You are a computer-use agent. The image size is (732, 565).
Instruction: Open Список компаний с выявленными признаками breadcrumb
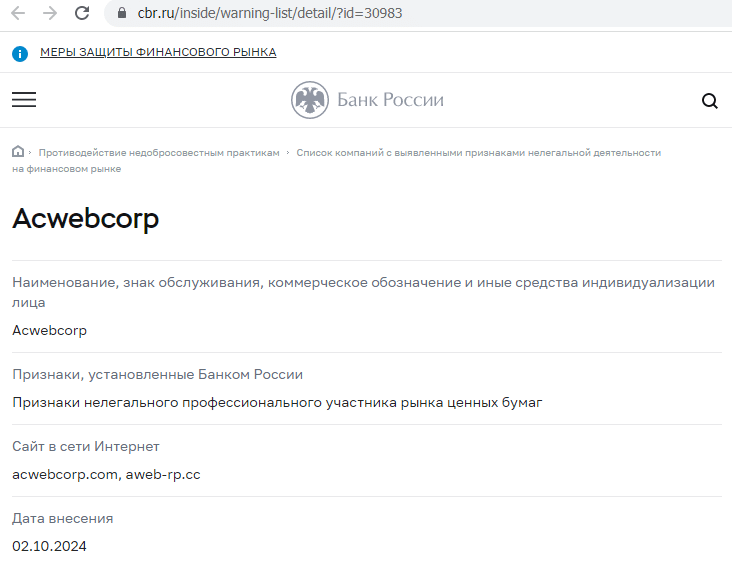336,161
